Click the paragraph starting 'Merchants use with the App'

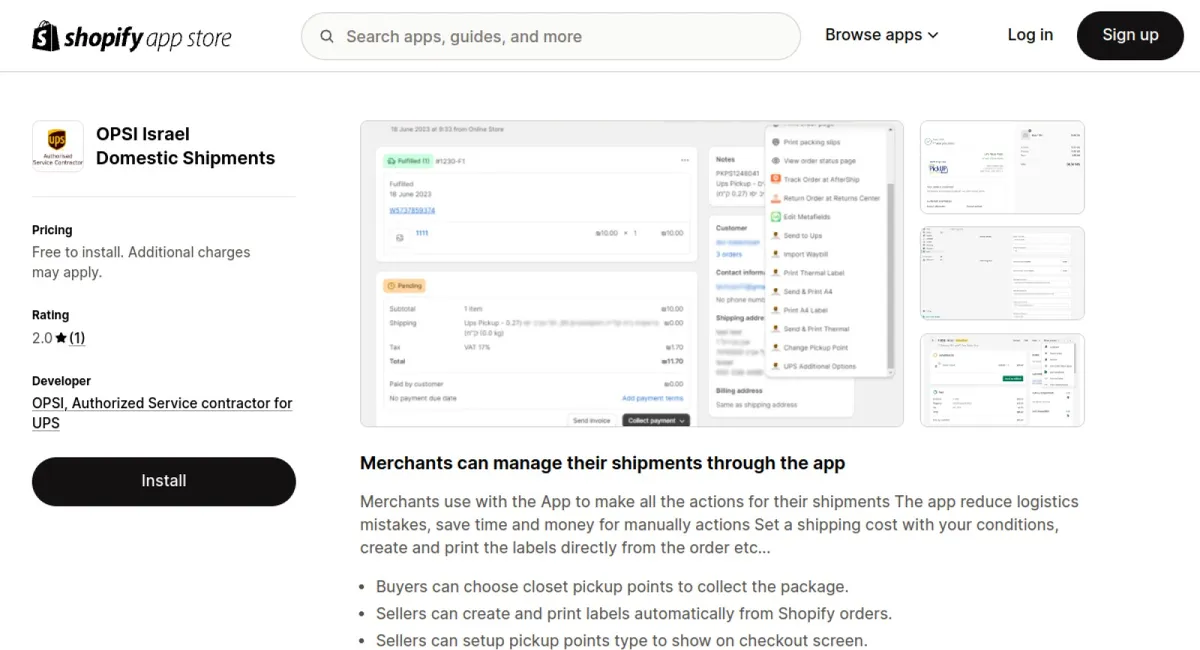coord(719,525)
